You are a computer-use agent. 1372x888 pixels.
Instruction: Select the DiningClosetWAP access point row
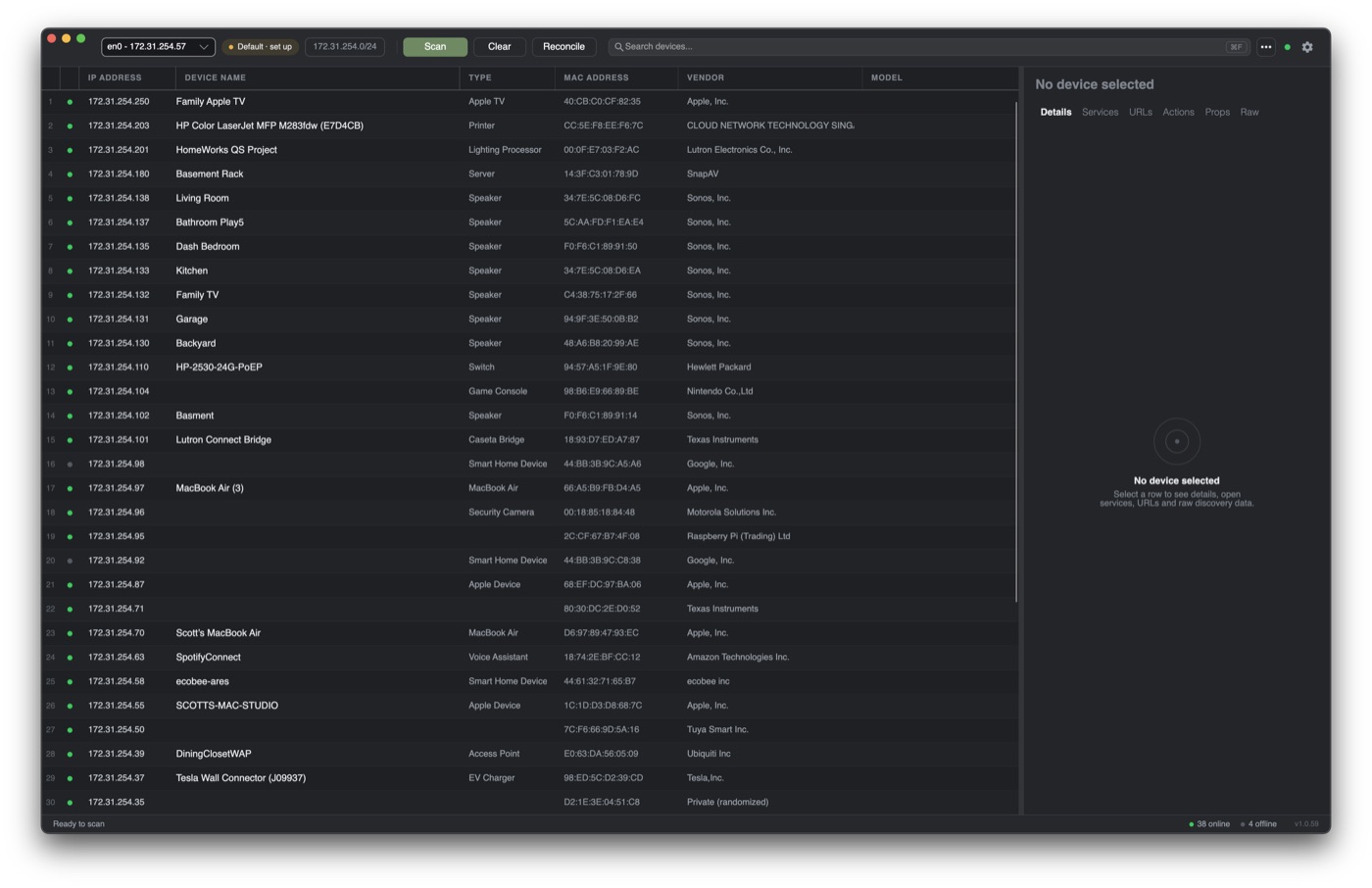[x=529, y=755]
